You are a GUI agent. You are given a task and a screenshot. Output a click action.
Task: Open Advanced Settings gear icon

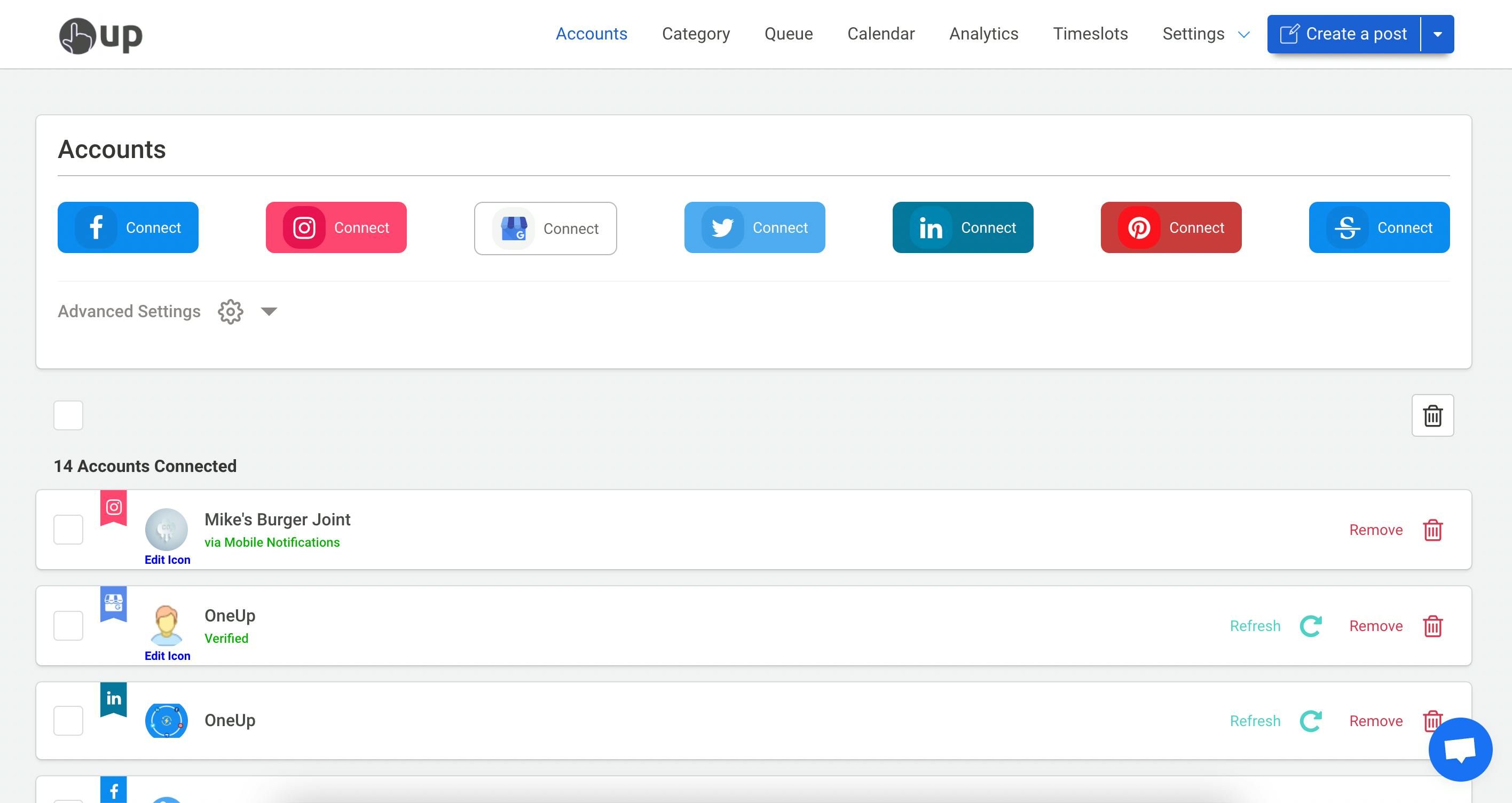231,312
